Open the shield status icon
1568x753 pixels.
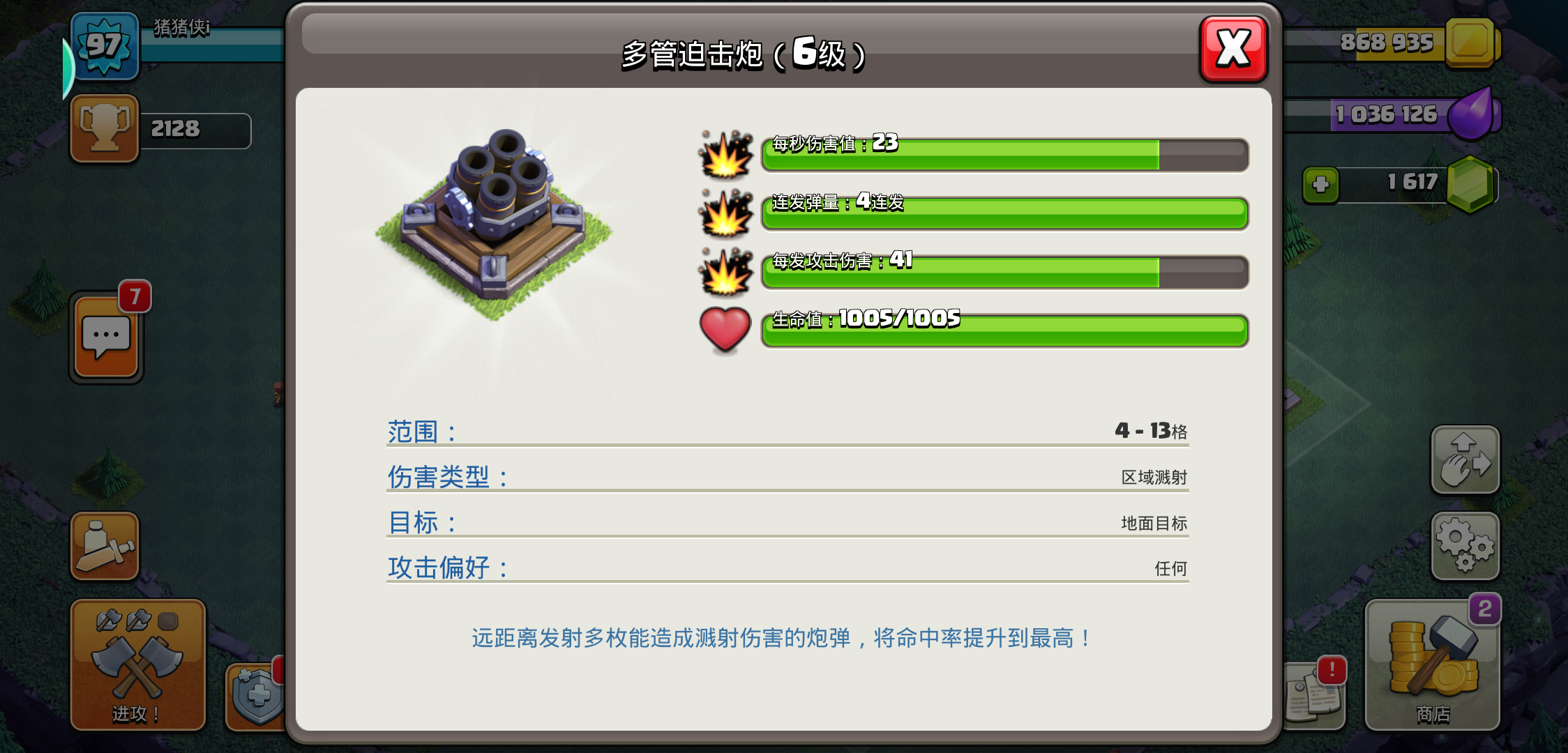(257, 695)
